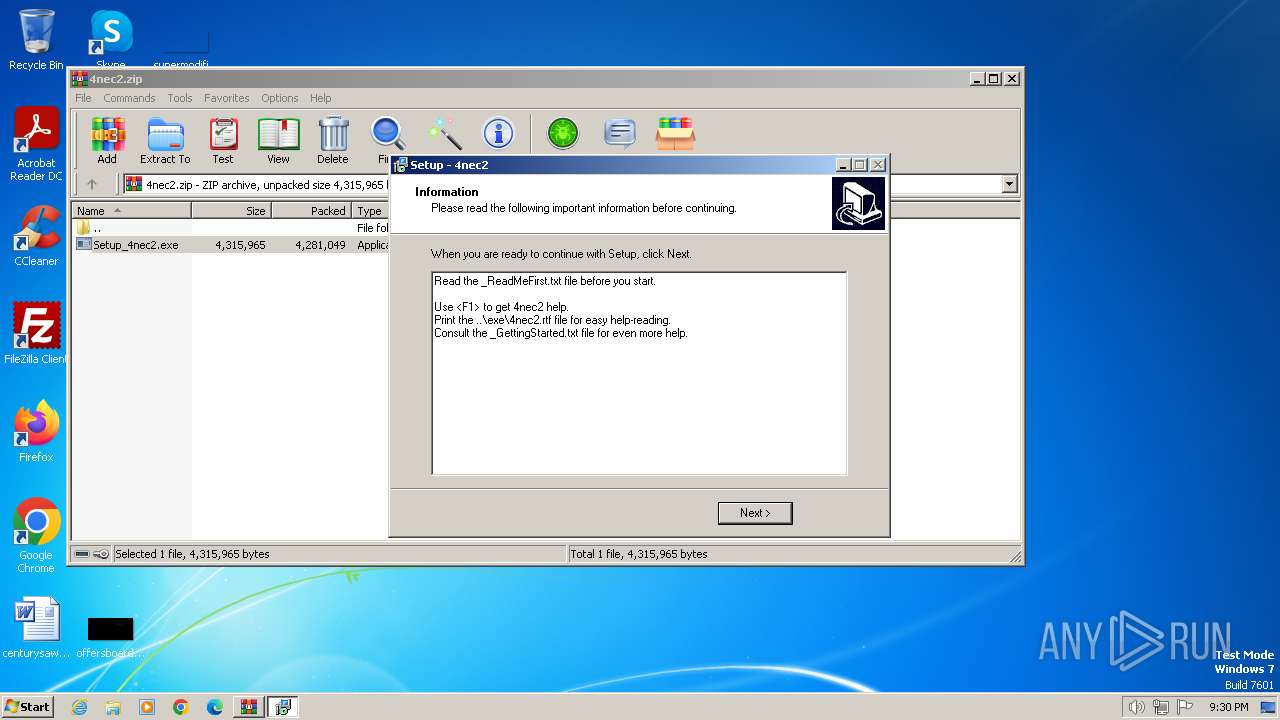Click the View file icon in WinRAR
The height and width of the screenshot is (720, 1280).
[278, 140]
